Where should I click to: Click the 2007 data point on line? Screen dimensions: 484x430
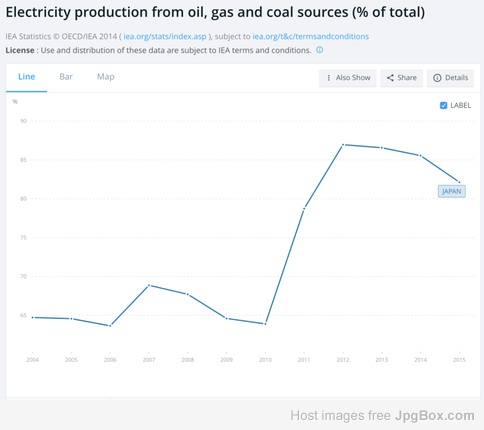tap(149, 285)
